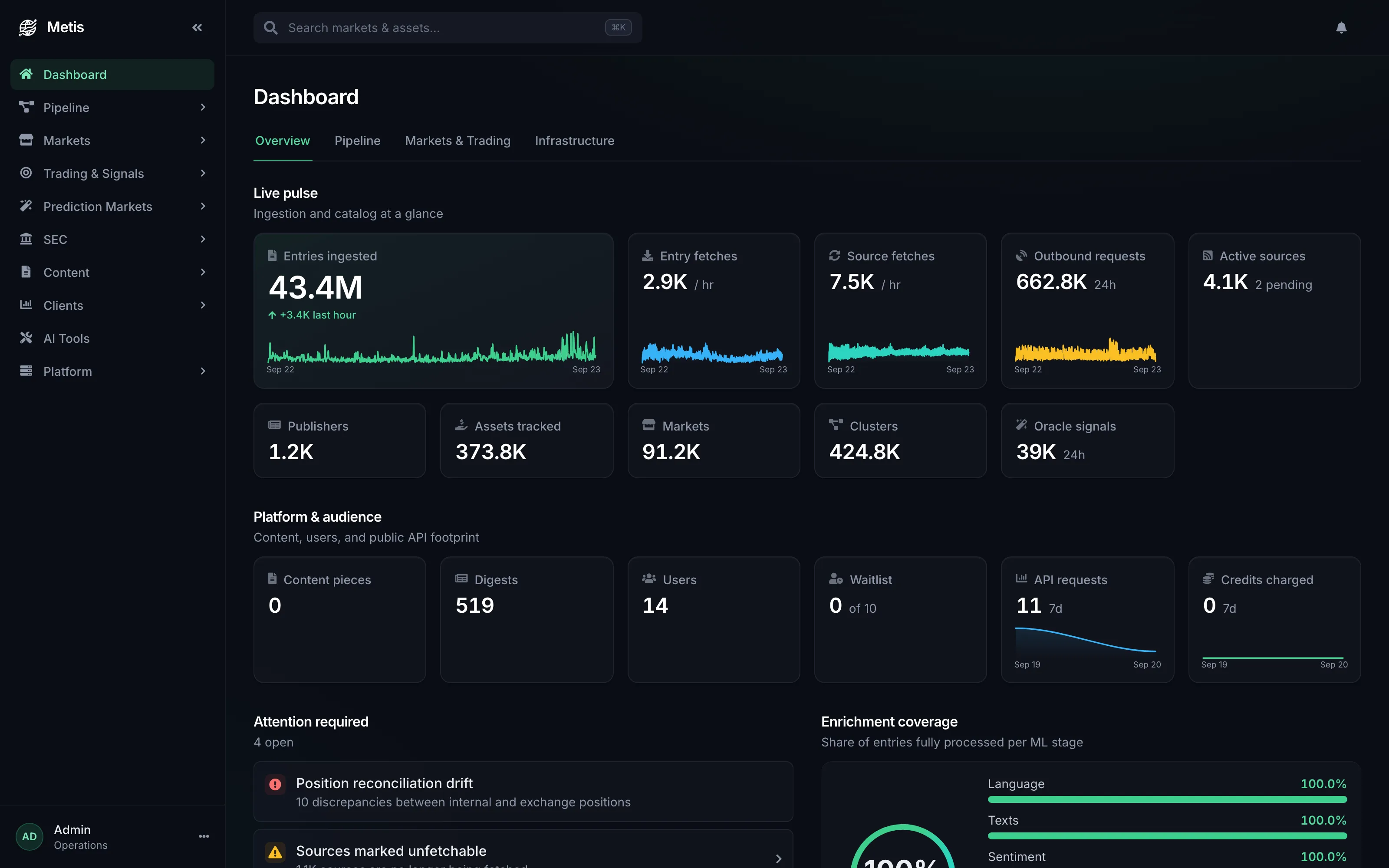This screenshot has height=868, width=1389.
Task: Open the Oracle signals card
Action: [1087, 441]
